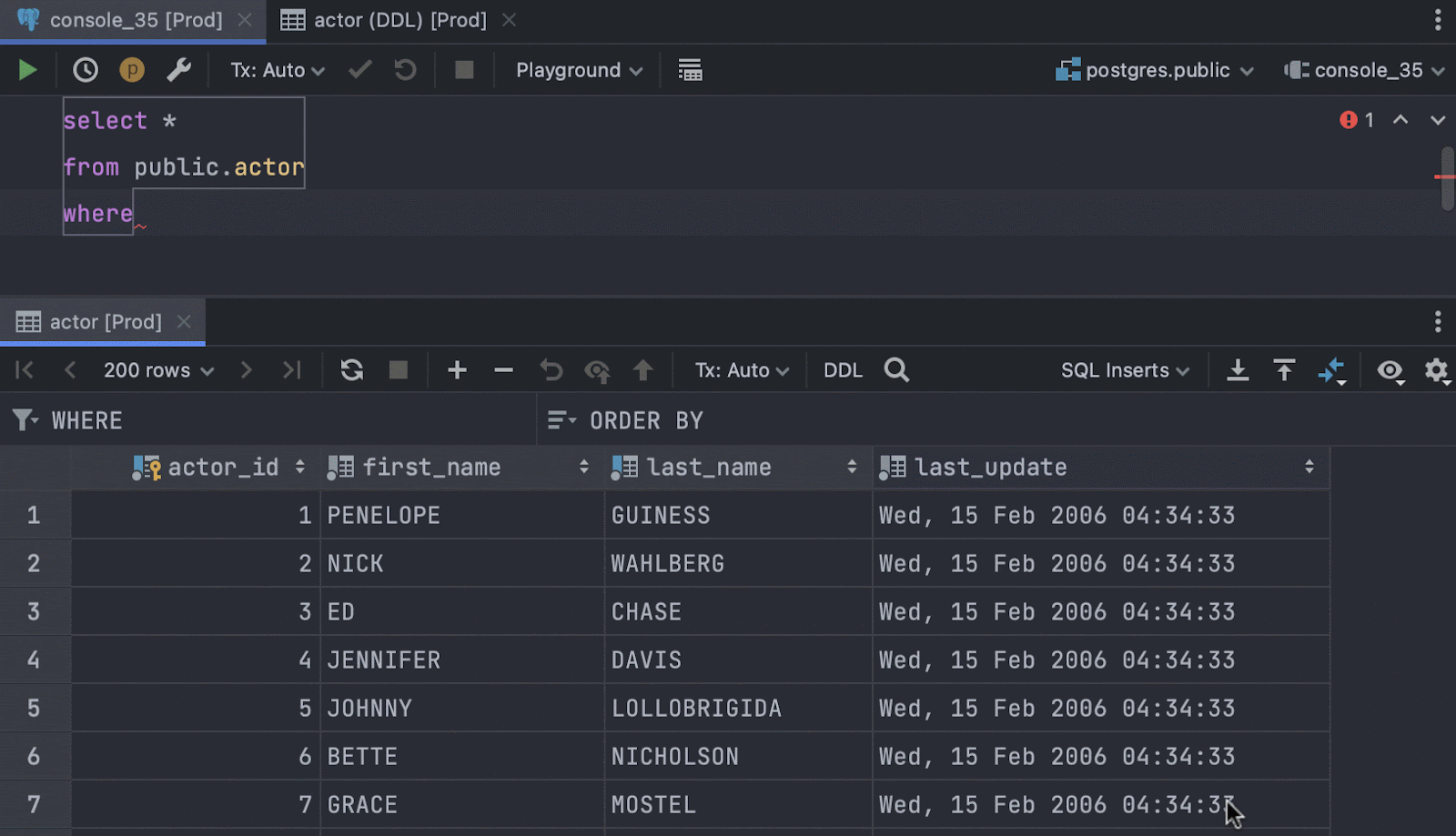Toggle the eye view options icon
Image resolution: width=1456 pixels, height=836 pixels.
(1390, 370)
